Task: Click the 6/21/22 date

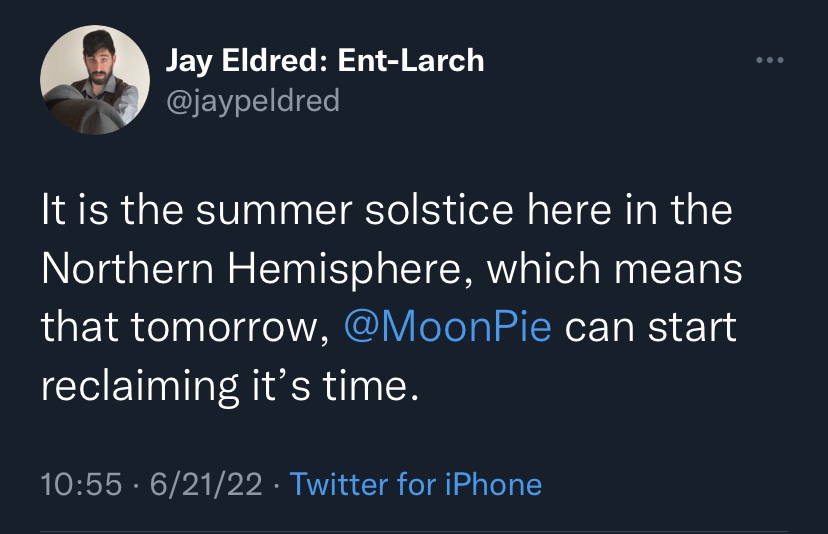Action: (x=204, y=486)
